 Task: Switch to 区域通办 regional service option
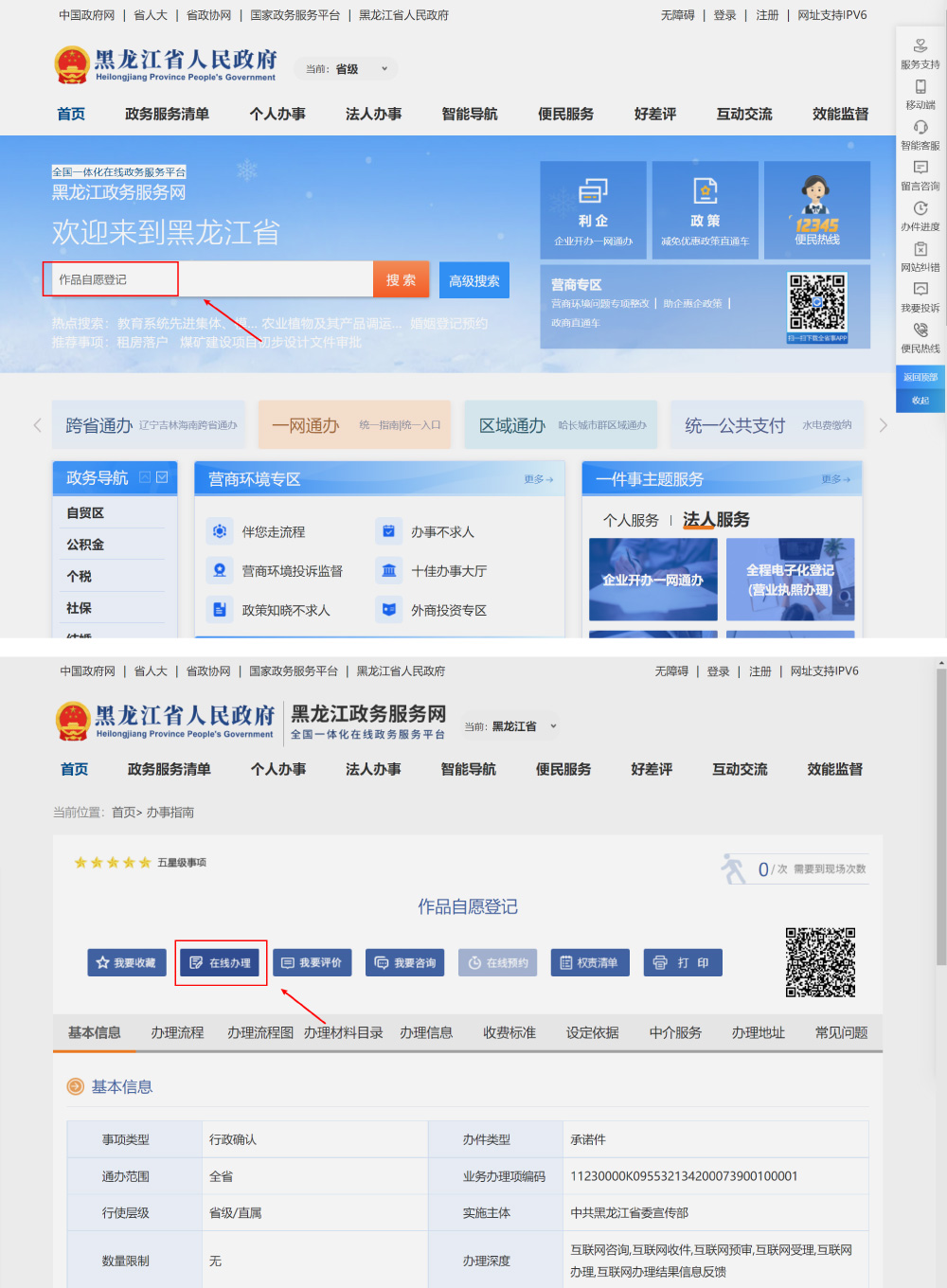click(x=561, y=424)
